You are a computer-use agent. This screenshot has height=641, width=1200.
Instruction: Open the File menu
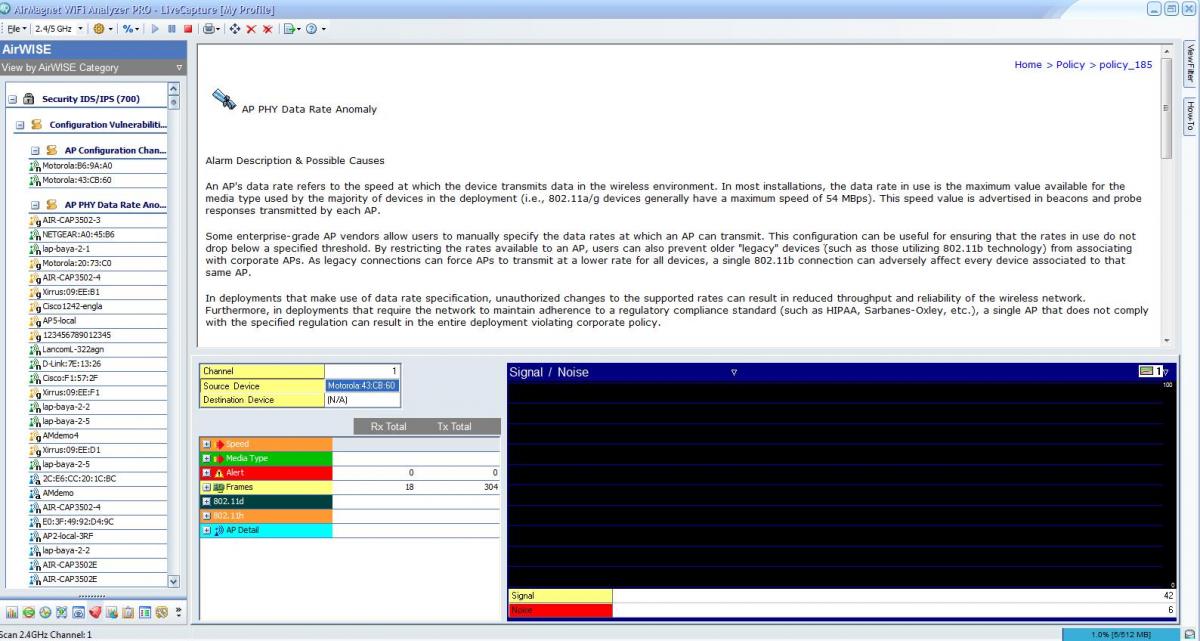pyautogui.click(x=15, y=29)
